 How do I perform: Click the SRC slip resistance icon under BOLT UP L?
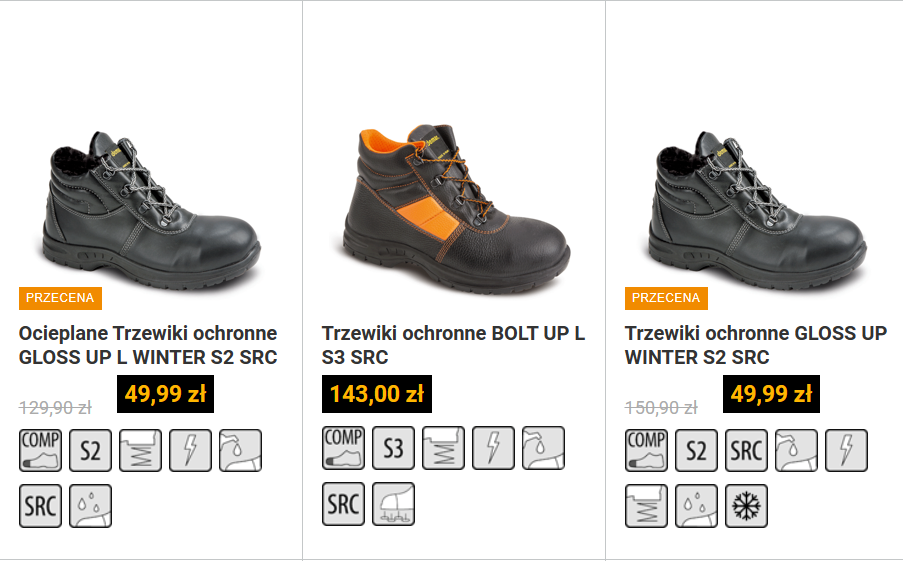tap(343, 503)
